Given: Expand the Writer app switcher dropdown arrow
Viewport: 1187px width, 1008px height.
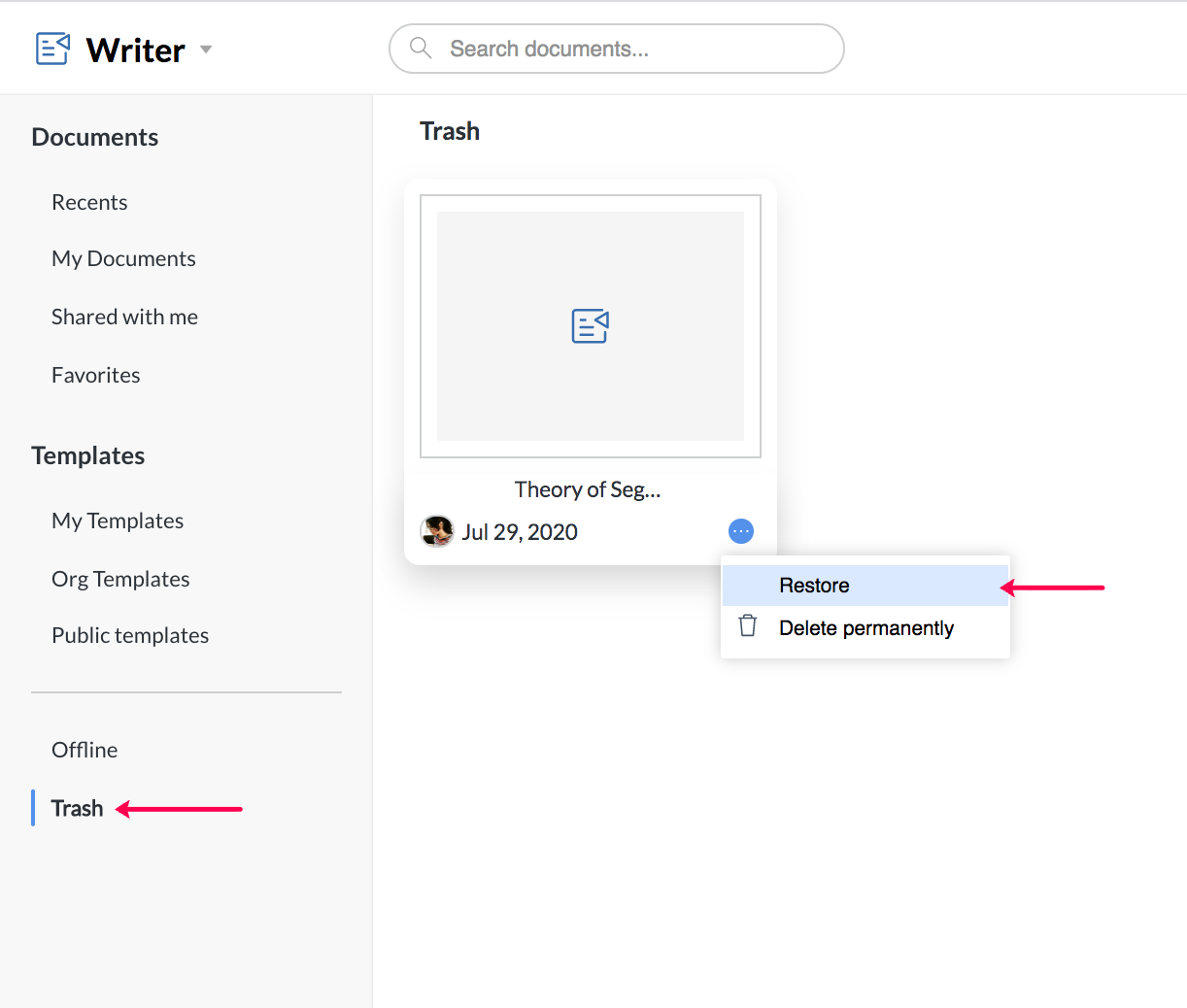Looking at the screenshot, I should [x=206, y=50].
